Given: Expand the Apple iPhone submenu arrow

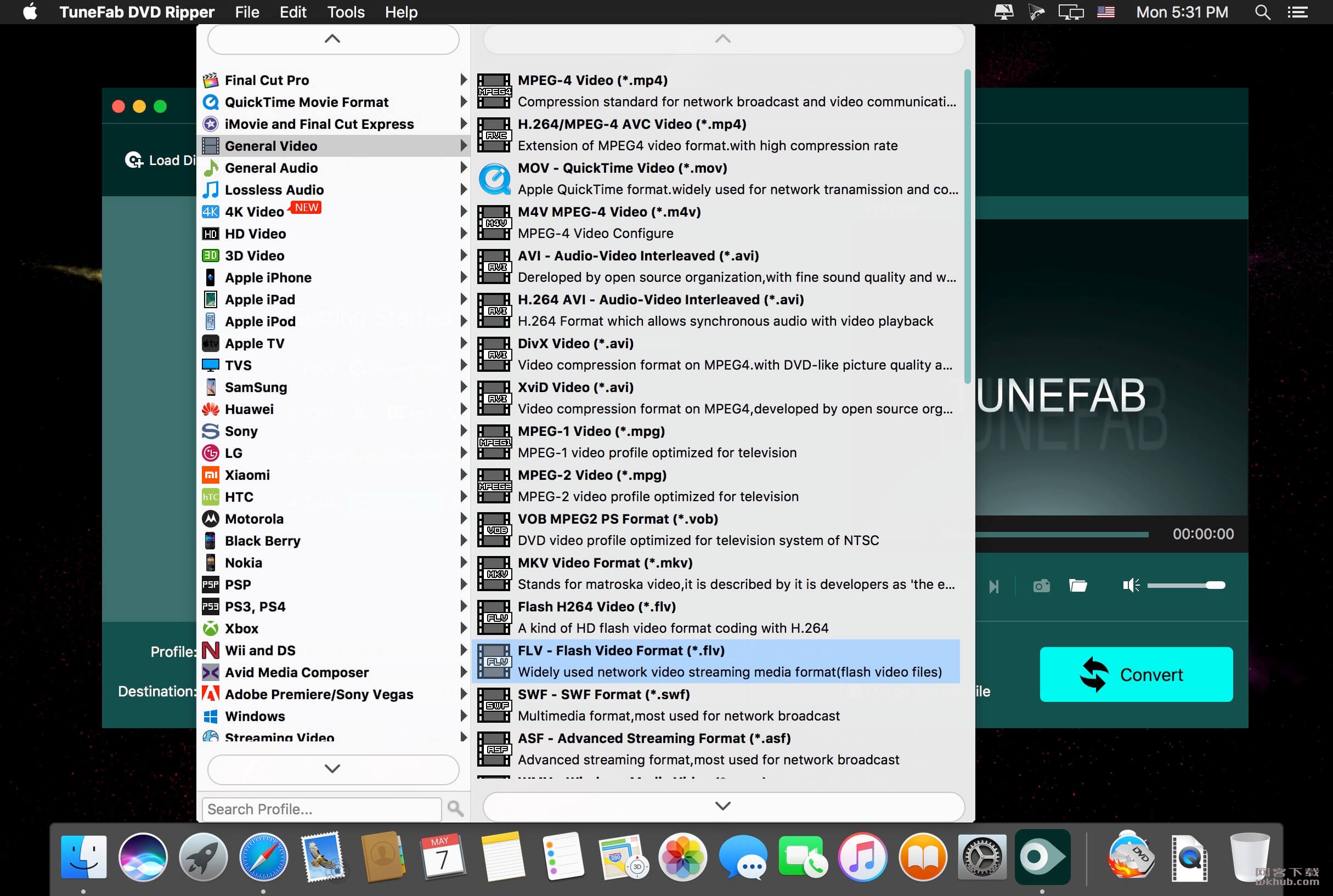Looking at the screenshot, I should pyautogui.click(x=464, y=277).
